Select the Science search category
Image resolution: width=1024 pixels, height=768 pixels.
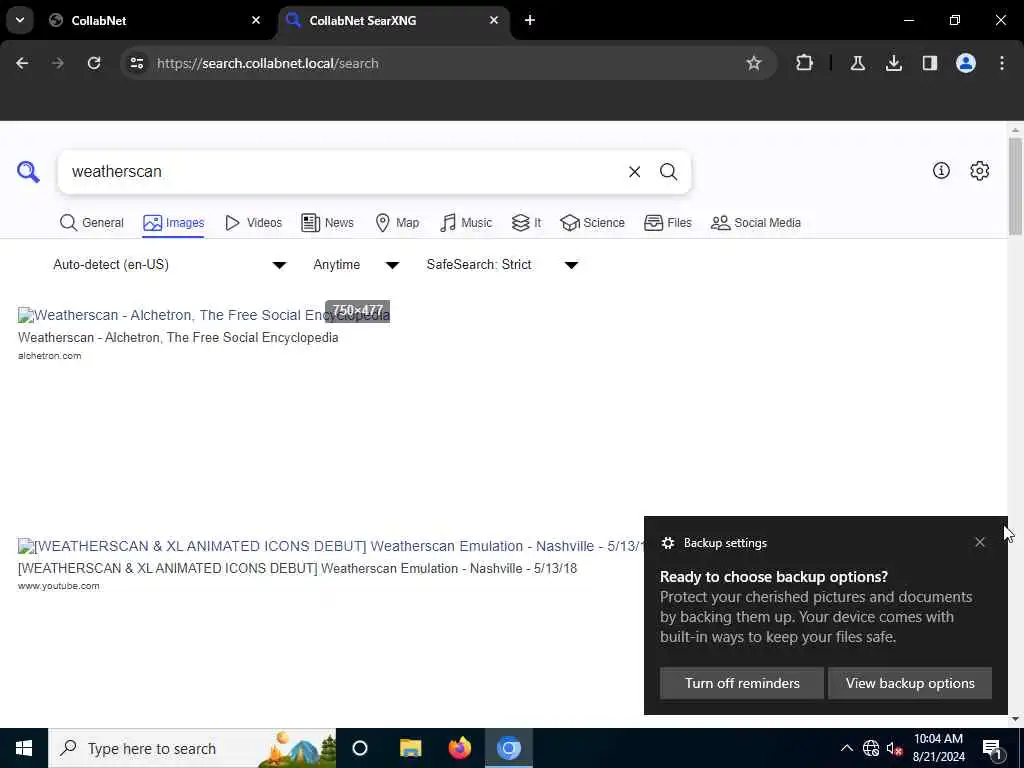[592, 223]
